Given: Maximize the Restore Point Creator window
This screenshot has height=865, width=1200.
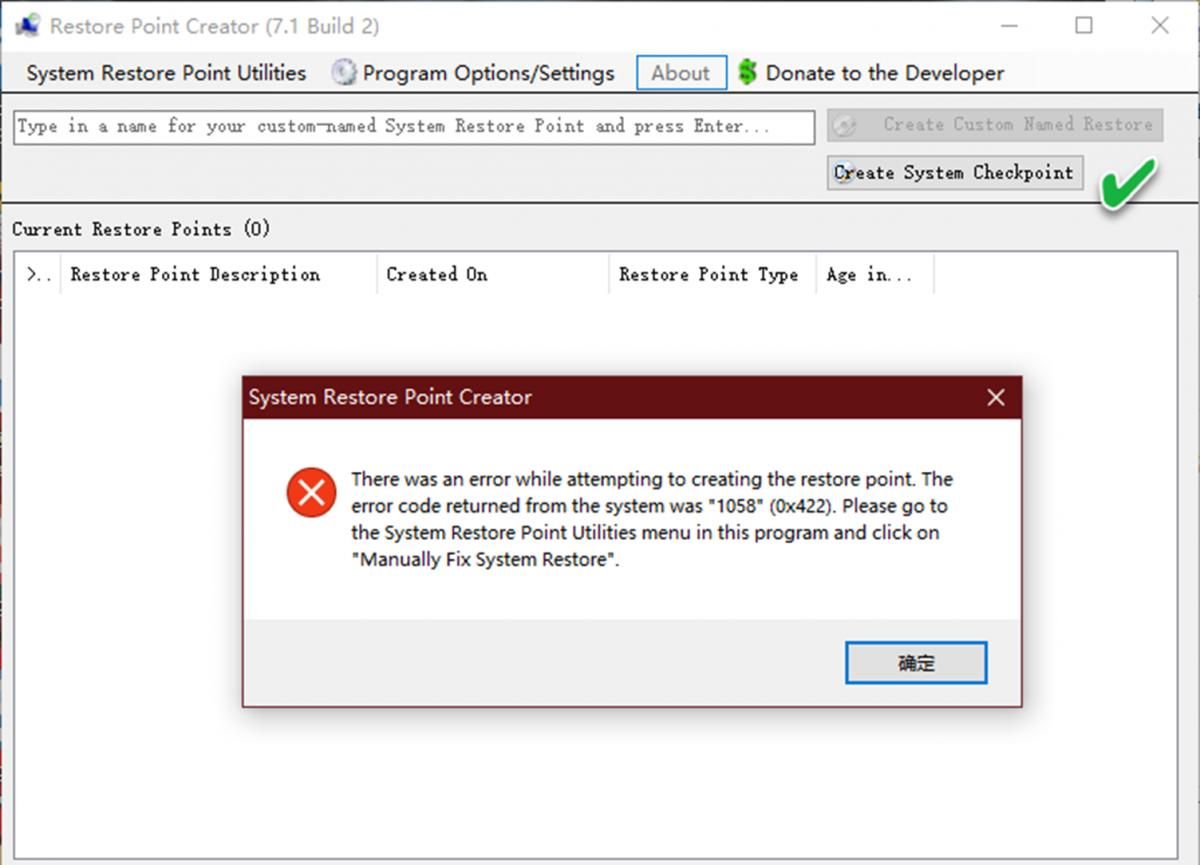Looking at the screenshot, I should point(1083,26).
